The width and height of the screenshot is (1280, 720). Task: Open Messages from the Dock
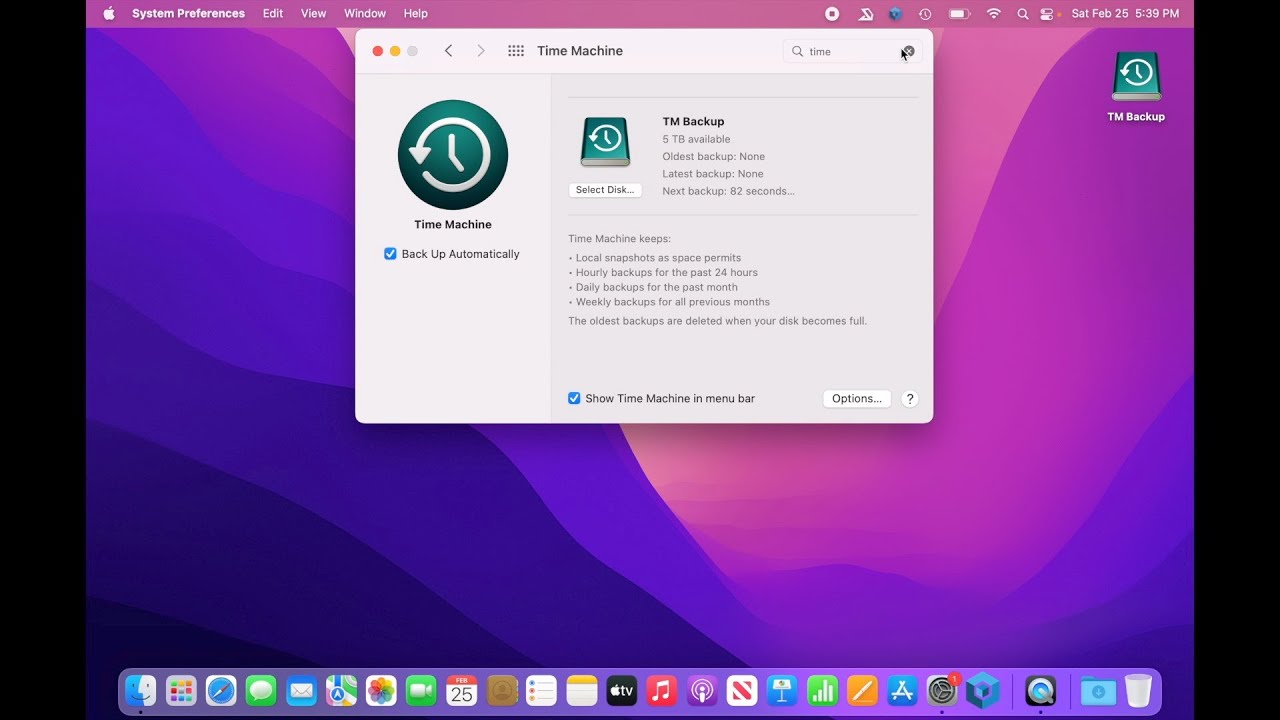click(x=261, y=690)
